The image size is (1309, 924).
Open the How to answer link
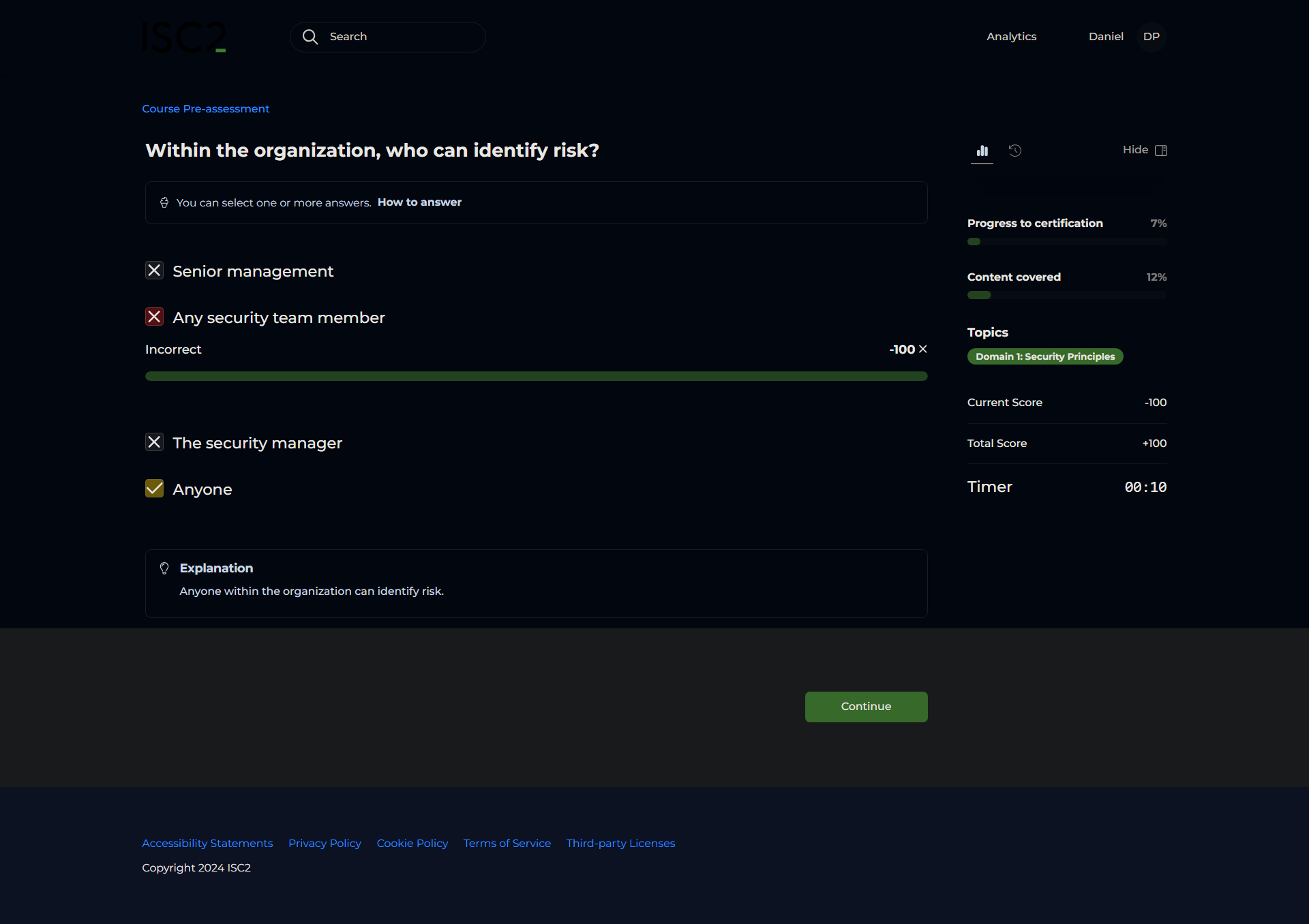click(x=419, y=202)
